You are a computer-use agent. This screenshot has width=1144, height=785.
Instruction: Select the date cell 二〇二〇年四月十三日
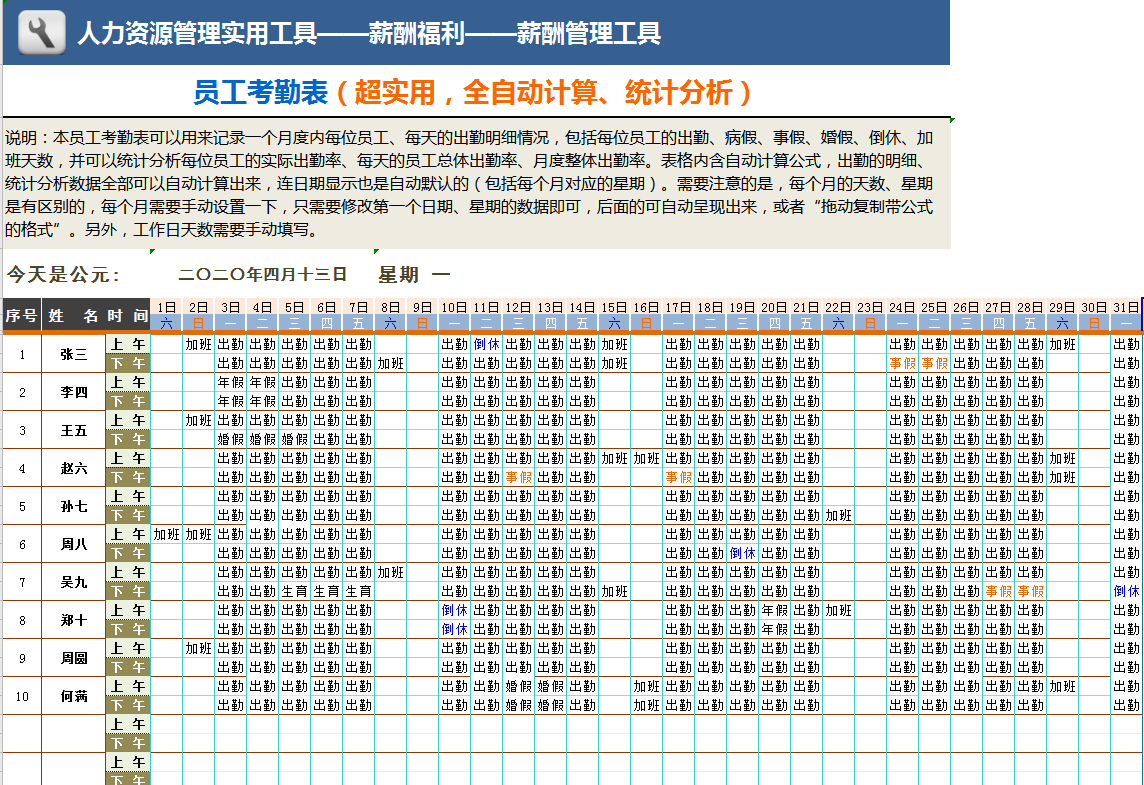(263, 274)
